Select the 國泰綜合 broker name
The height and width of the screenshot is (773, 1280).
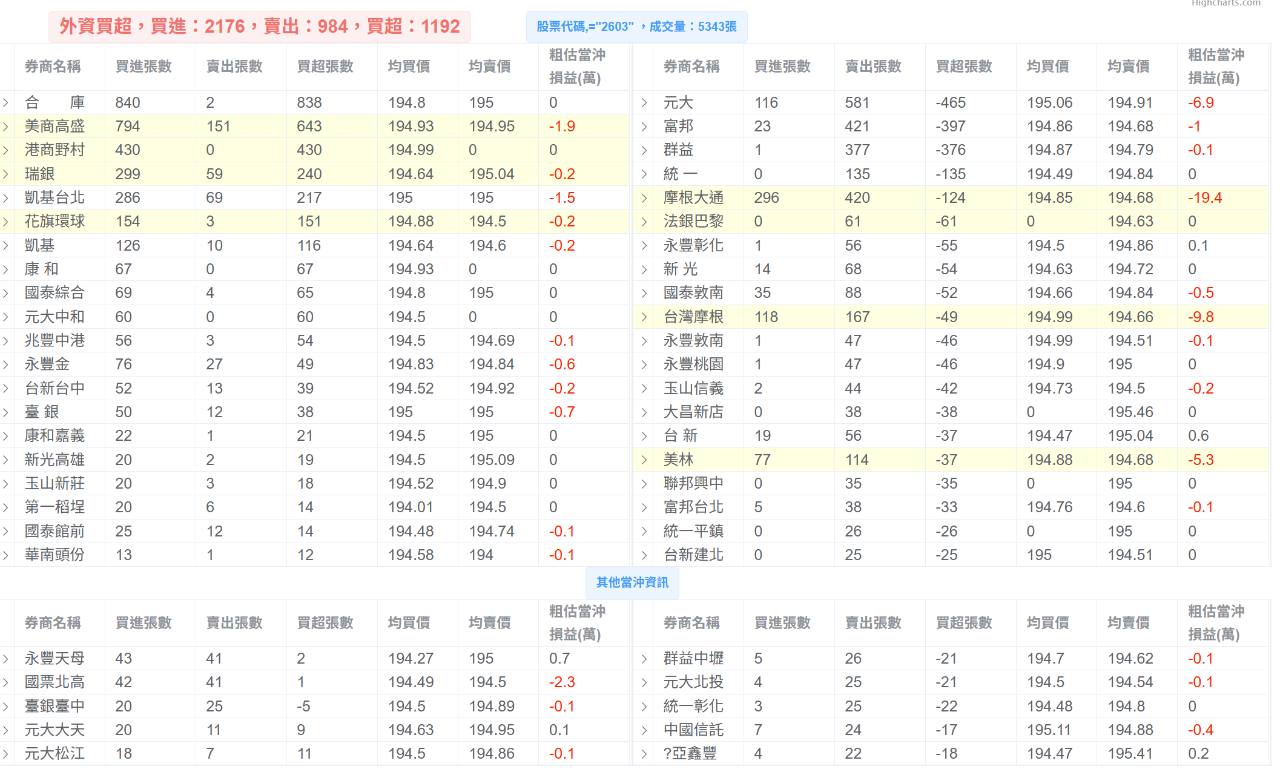tap(54, 293)
